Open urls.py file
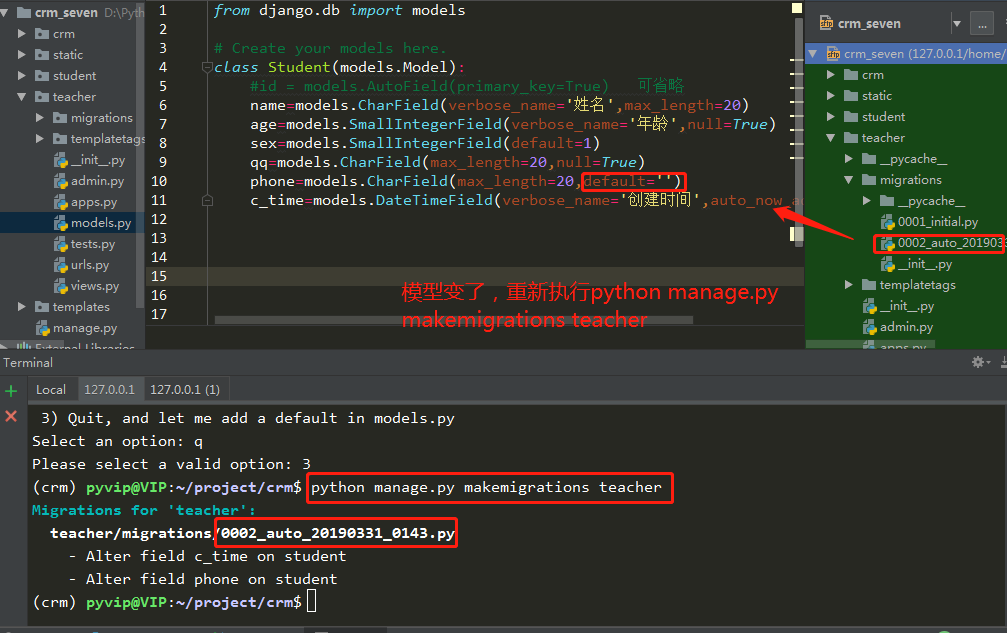The width and height of the screenshot is (1007, 633). pos(89,264)
